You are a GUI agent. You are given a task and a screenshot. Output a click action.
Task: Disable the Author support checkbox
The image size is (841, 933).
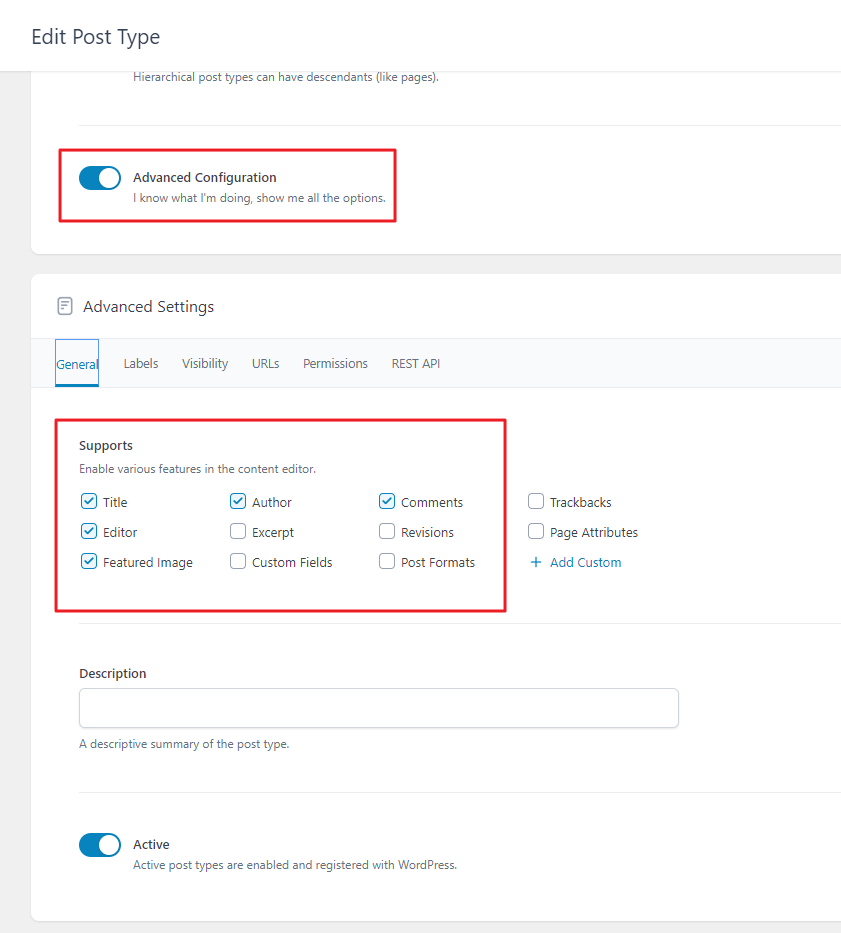pyautogui.click(x=238, y=502)
